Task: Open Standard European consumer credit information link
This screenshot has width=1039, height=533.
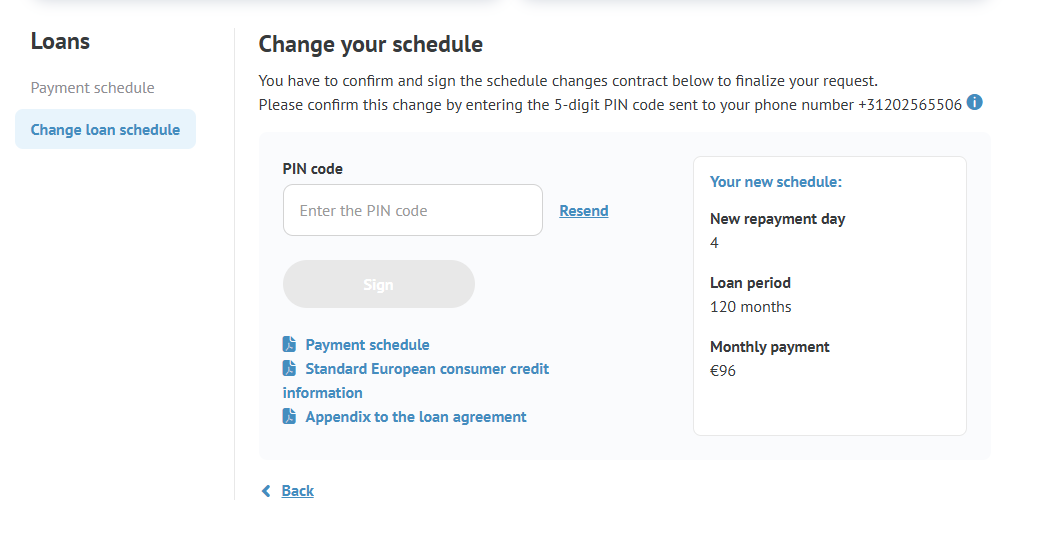Action: [427, 369]
